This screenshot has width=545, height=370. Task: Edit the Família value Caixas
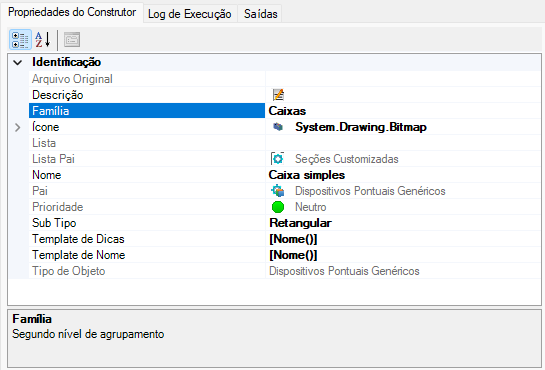287,111
